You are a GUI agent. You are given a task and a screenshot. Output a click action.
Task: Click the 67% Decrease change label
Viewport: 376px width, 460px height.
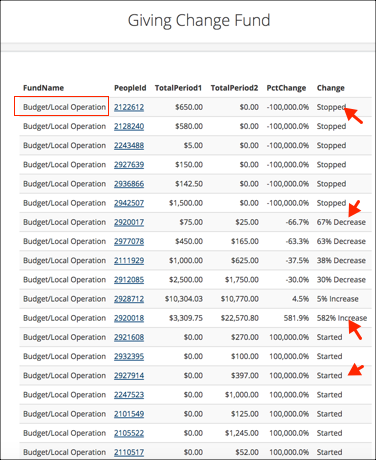point(341,222)
